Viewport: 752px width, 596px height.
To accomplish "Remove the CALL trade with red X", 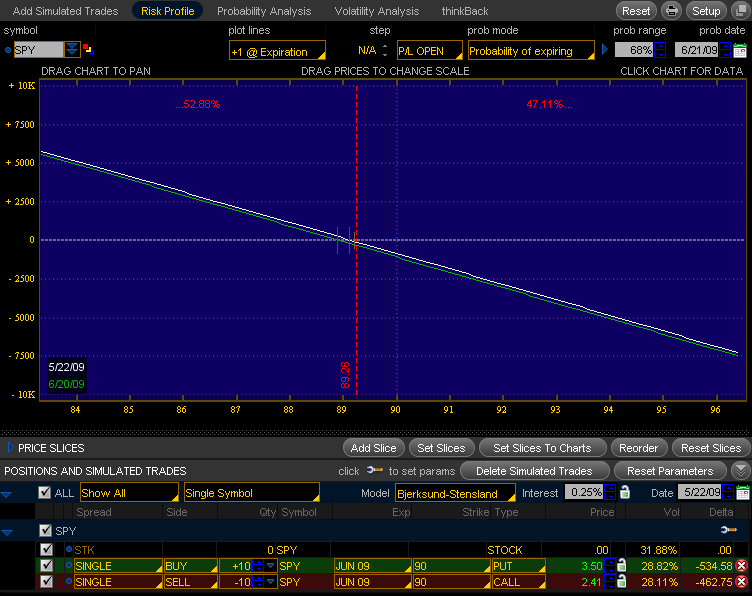I will (x=741, y=582).
